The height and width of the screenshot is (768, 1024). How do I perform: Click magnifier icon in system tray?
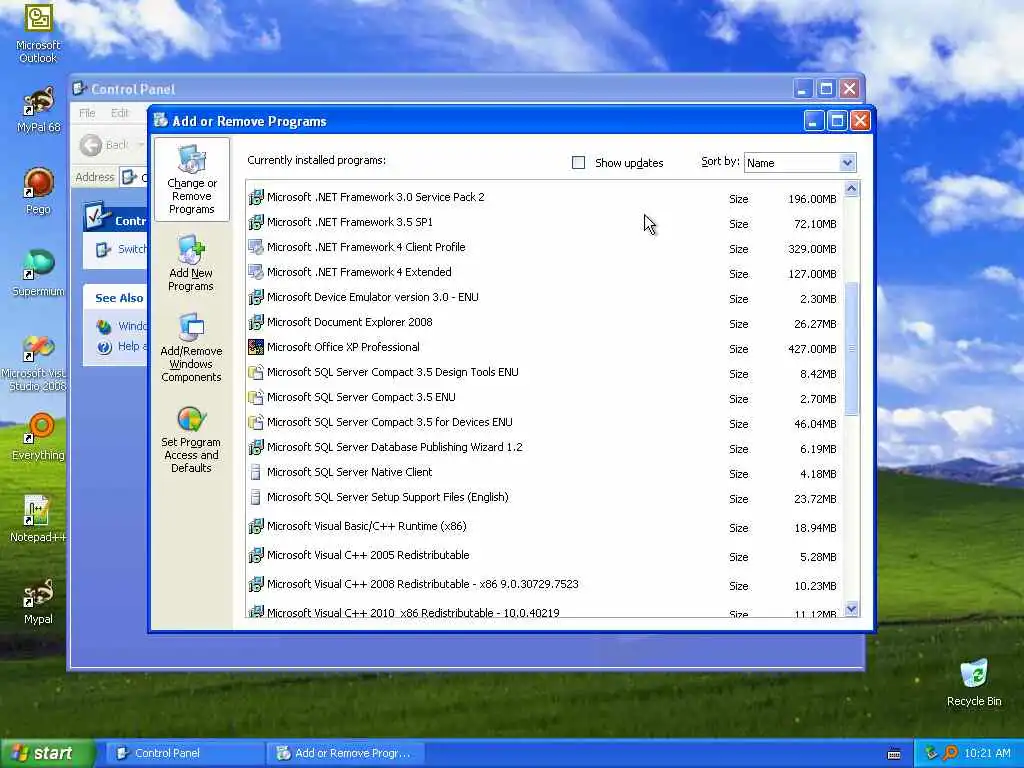[x=950, y=753]
